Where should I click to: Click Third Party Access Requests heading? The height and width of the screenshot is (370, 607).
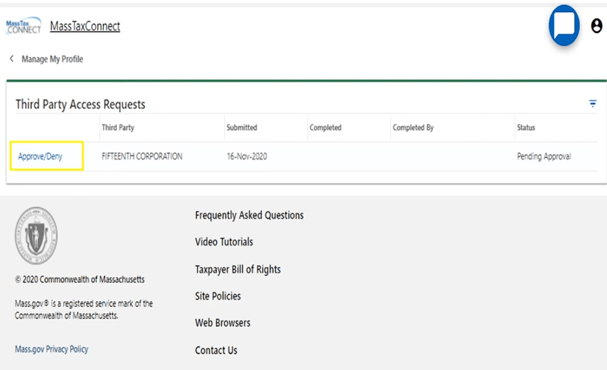pyautogui.click(x=81, y=104)
